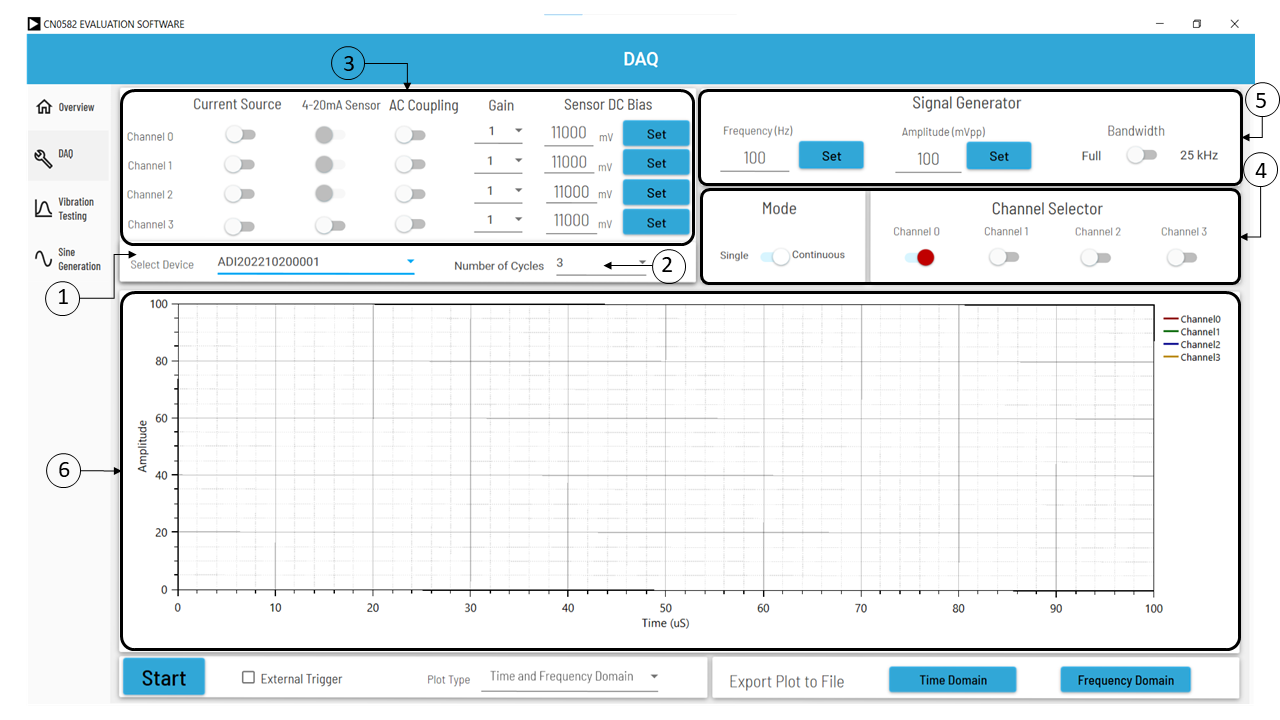This screenshot has height=720, width=1280.
Task: Click the Channel 0 red status indicator
Action: tap(923, 257)
